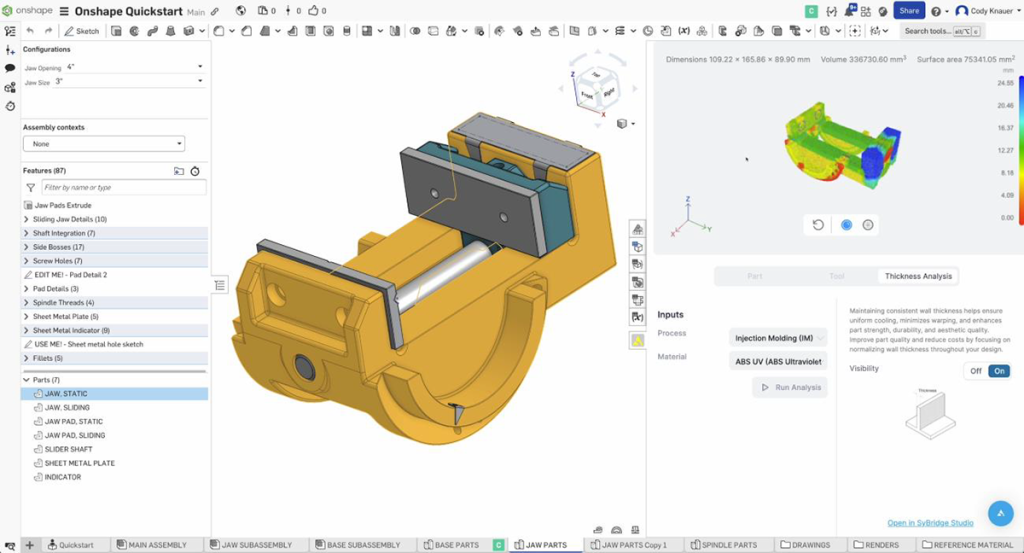Expand Side Bosses folder

(26, 247)
